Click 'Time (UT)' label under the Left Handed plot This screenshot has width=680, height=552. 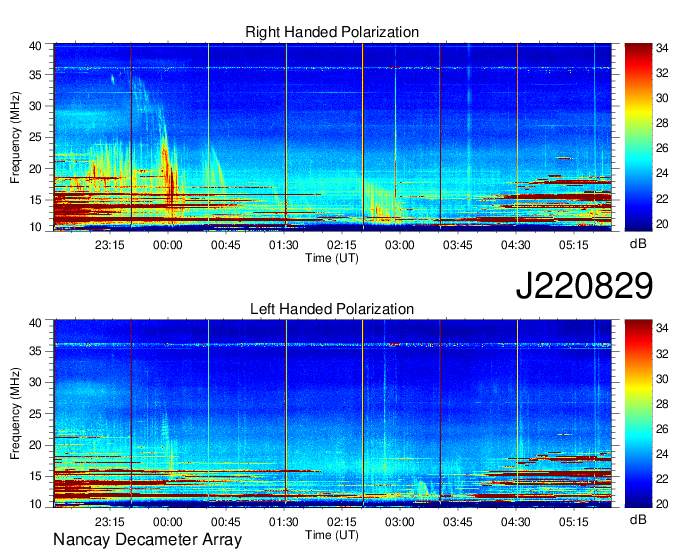click(332, 535)
